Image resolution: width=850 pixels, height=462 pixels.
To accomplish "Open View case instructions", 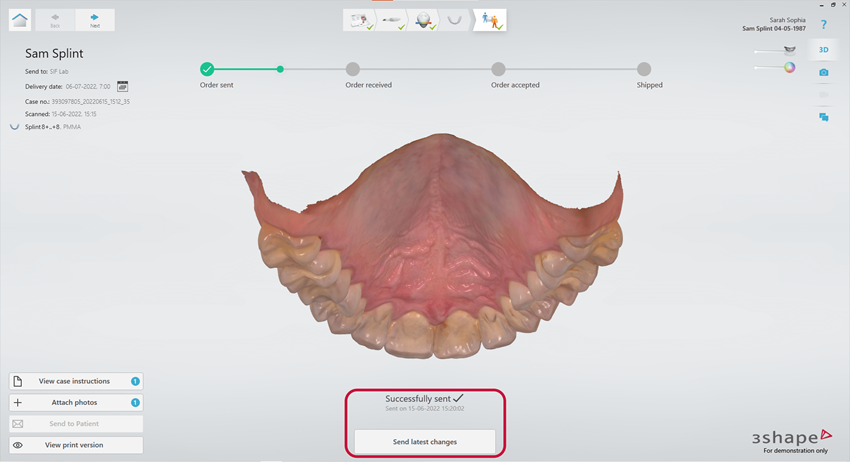I will pyautogui.click(x=76, y=381).
